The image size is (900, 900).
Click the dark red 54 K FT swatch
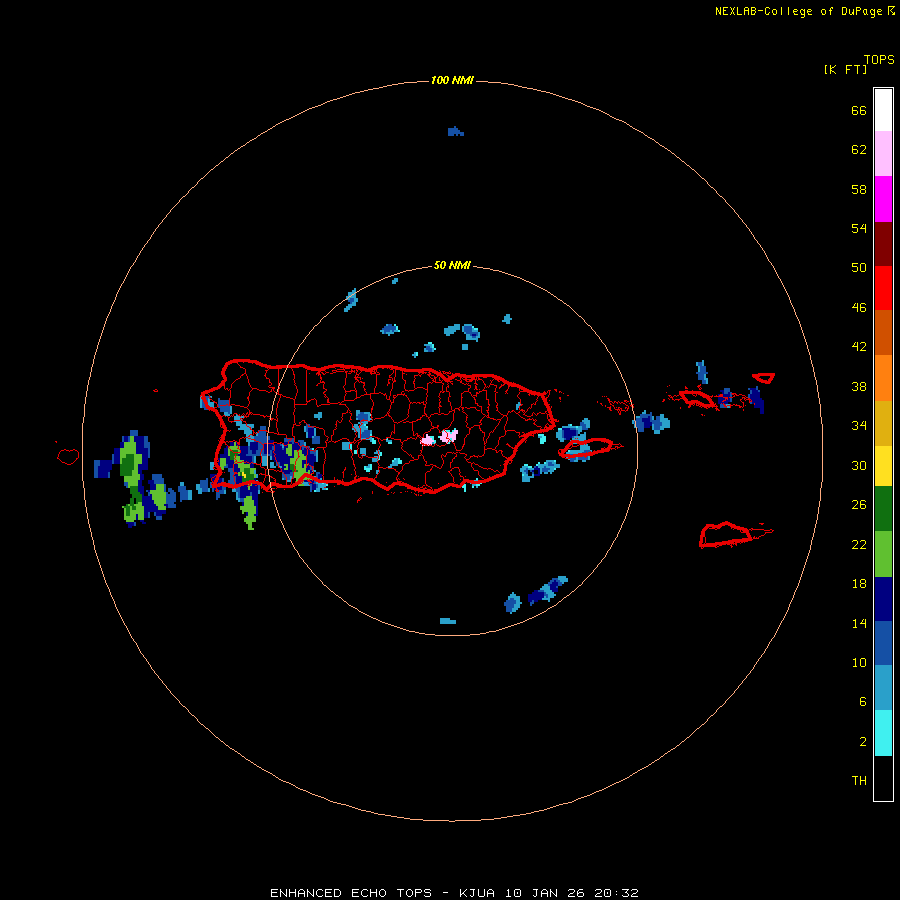[883, 243]
